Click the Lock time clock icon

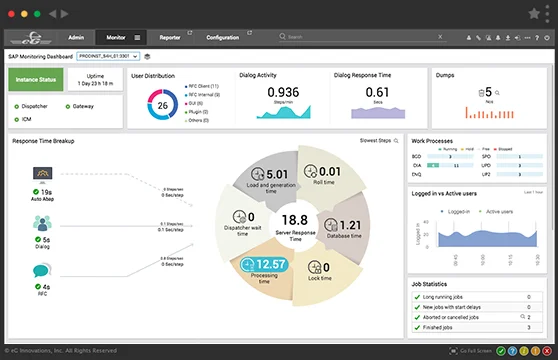click(315, 267)
